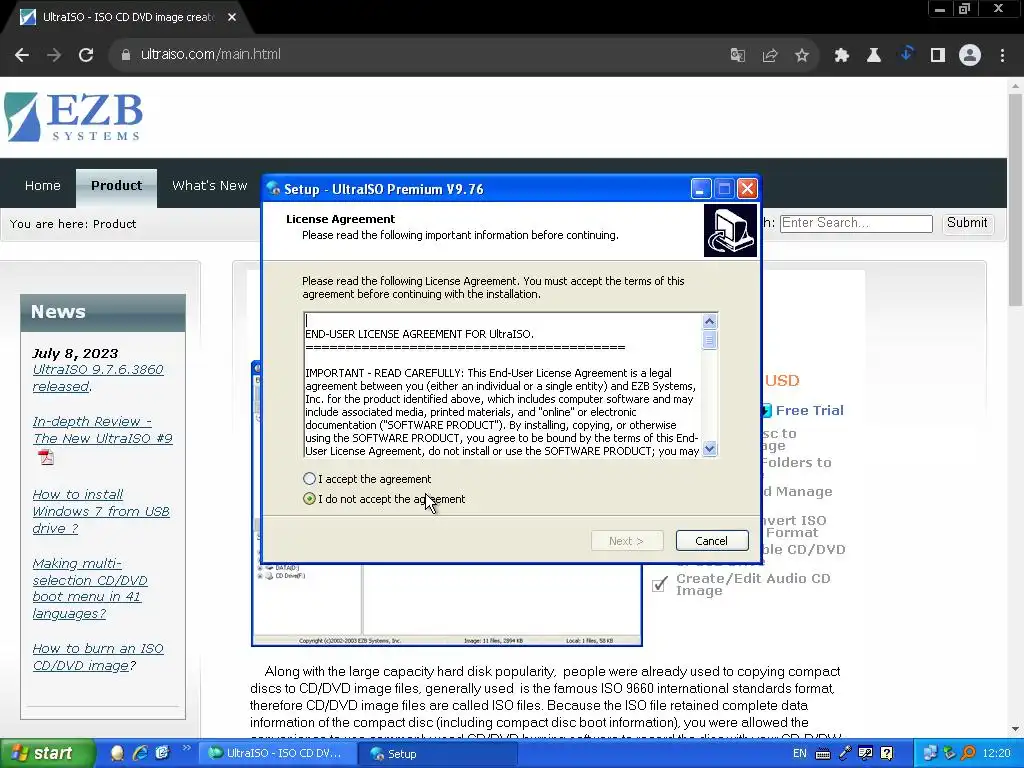Go forward in Chrome browser
The width and height of the screenshot is (1024, 768).
click(54, 55)
